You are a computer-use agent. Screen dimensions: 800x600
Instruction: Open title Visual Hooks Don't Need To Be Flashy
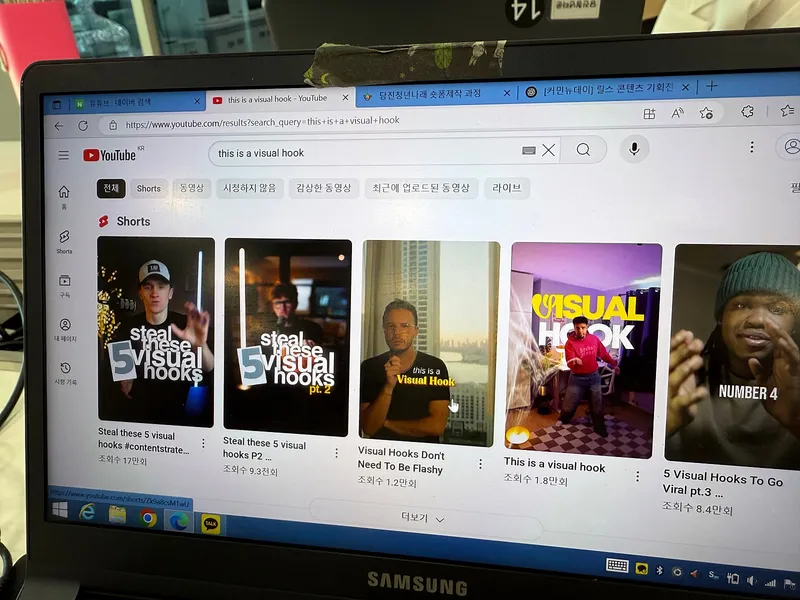(x=401, y=460)
